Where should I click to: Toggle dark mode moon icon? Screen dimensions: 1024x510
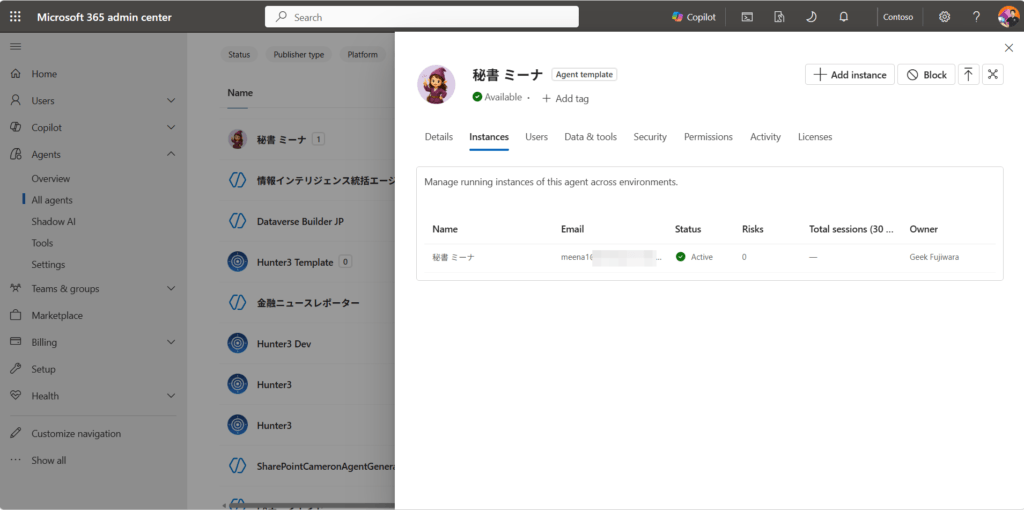click(x=811, y=17)
